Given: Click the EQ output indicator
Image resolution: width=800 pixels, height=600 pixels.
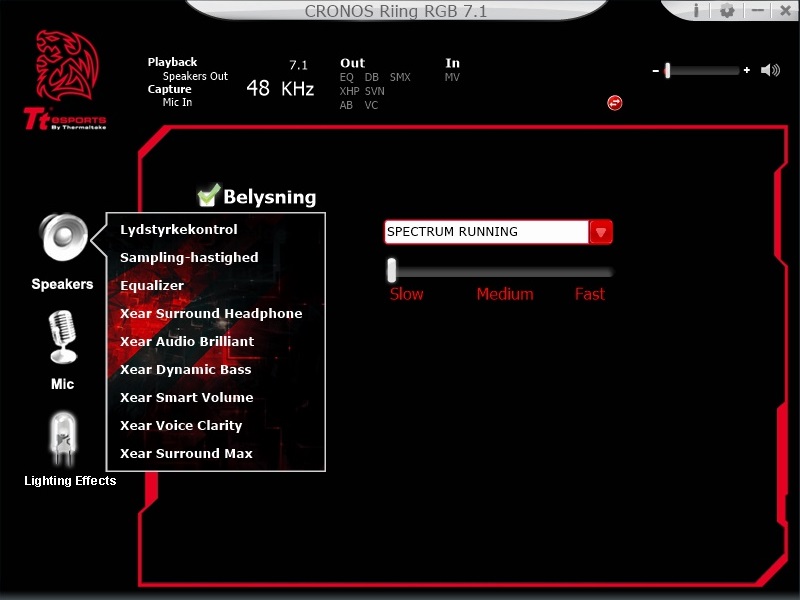Looking at the screenshot, I should pyautogui.click(x=346, y=77).
